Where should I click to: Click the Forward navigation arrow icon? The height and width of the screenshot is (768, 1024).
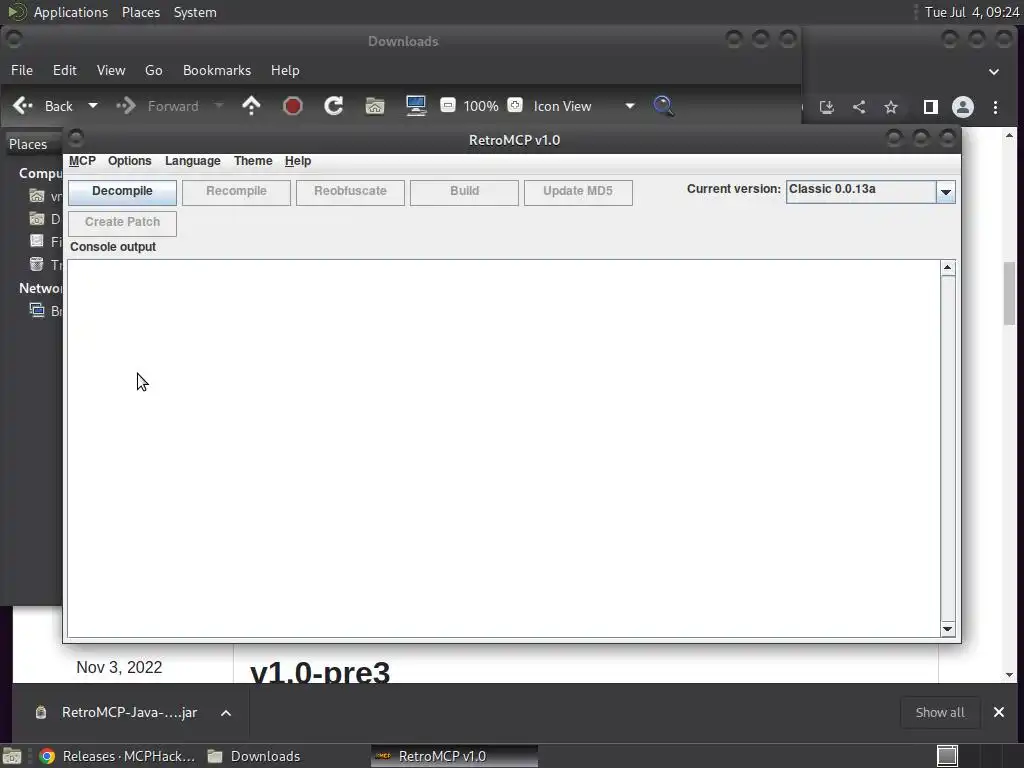coord(126,106)
